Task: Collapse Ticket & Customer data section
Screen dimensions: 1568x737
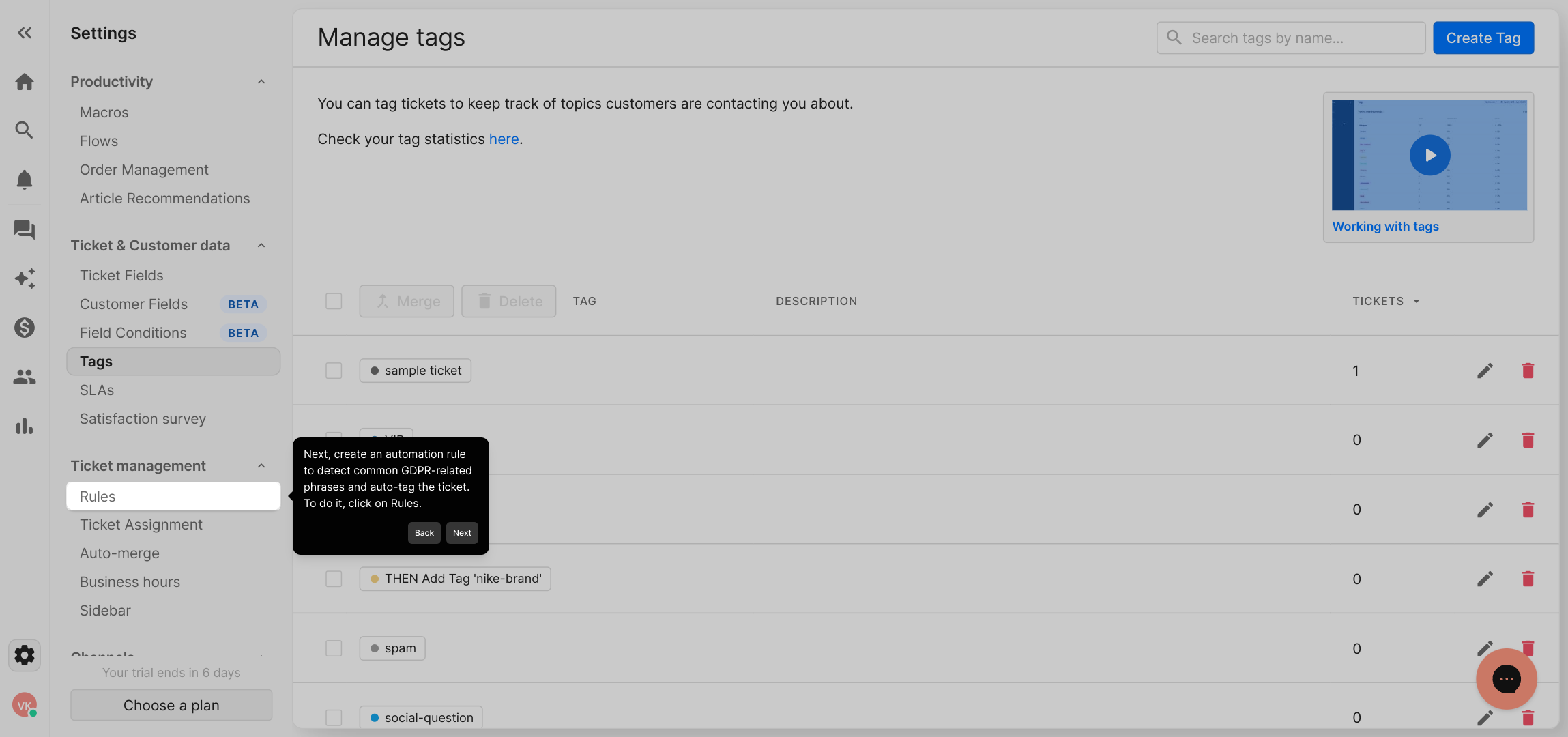Action: click(261, 246)
